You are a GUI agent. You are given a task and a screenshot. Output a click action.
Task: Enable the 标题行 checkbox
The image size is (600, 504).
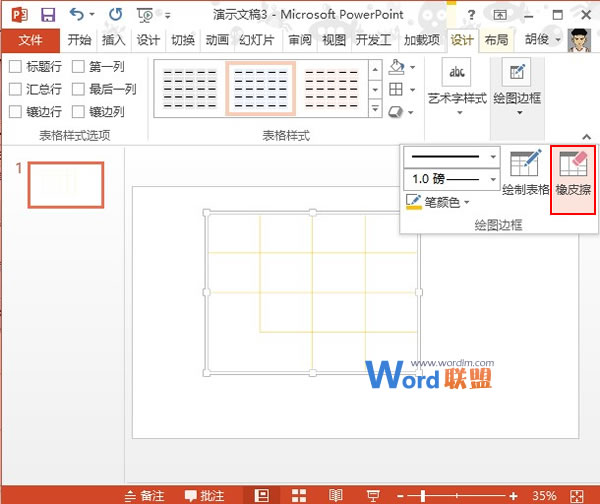pyautogui.click(x=15, y=67)
